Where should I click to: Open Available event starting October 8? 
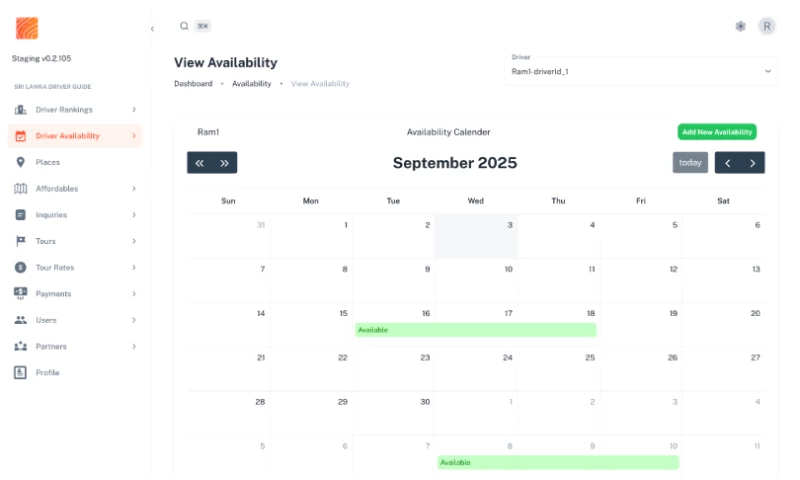point(558,463)
